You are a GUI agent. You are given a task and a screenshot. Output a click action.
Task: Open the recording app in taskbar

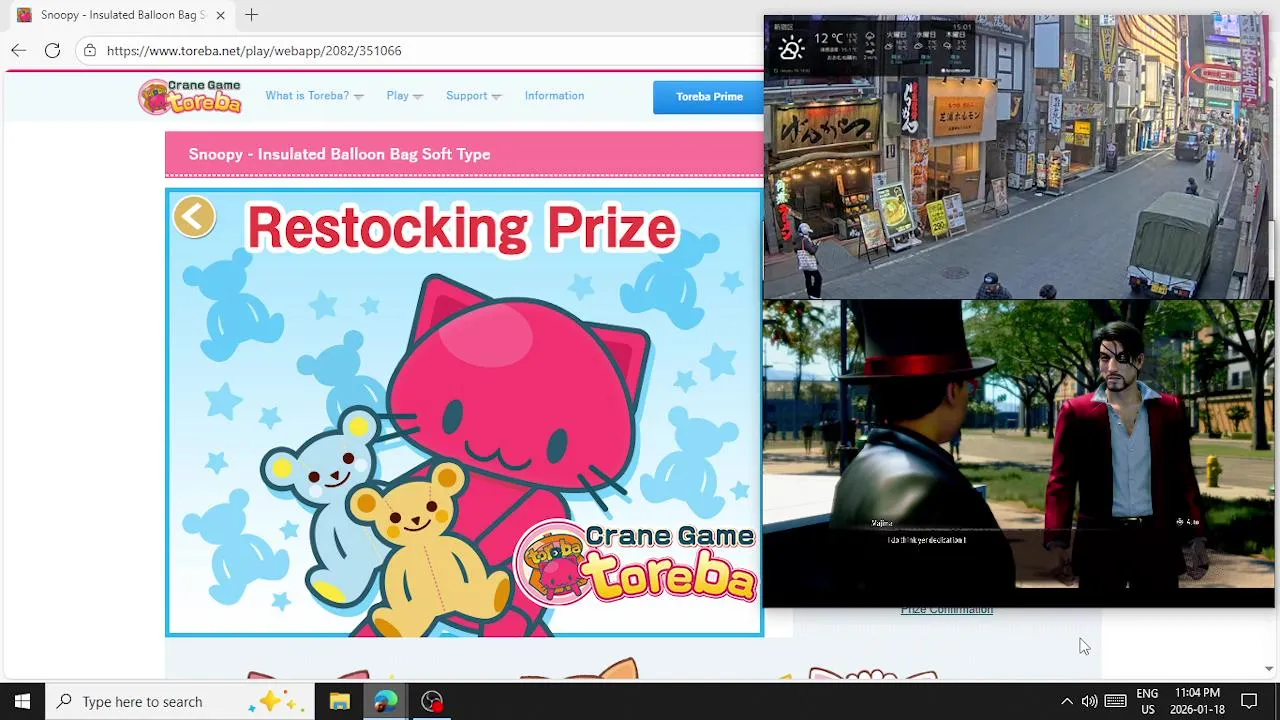[431, 701]
